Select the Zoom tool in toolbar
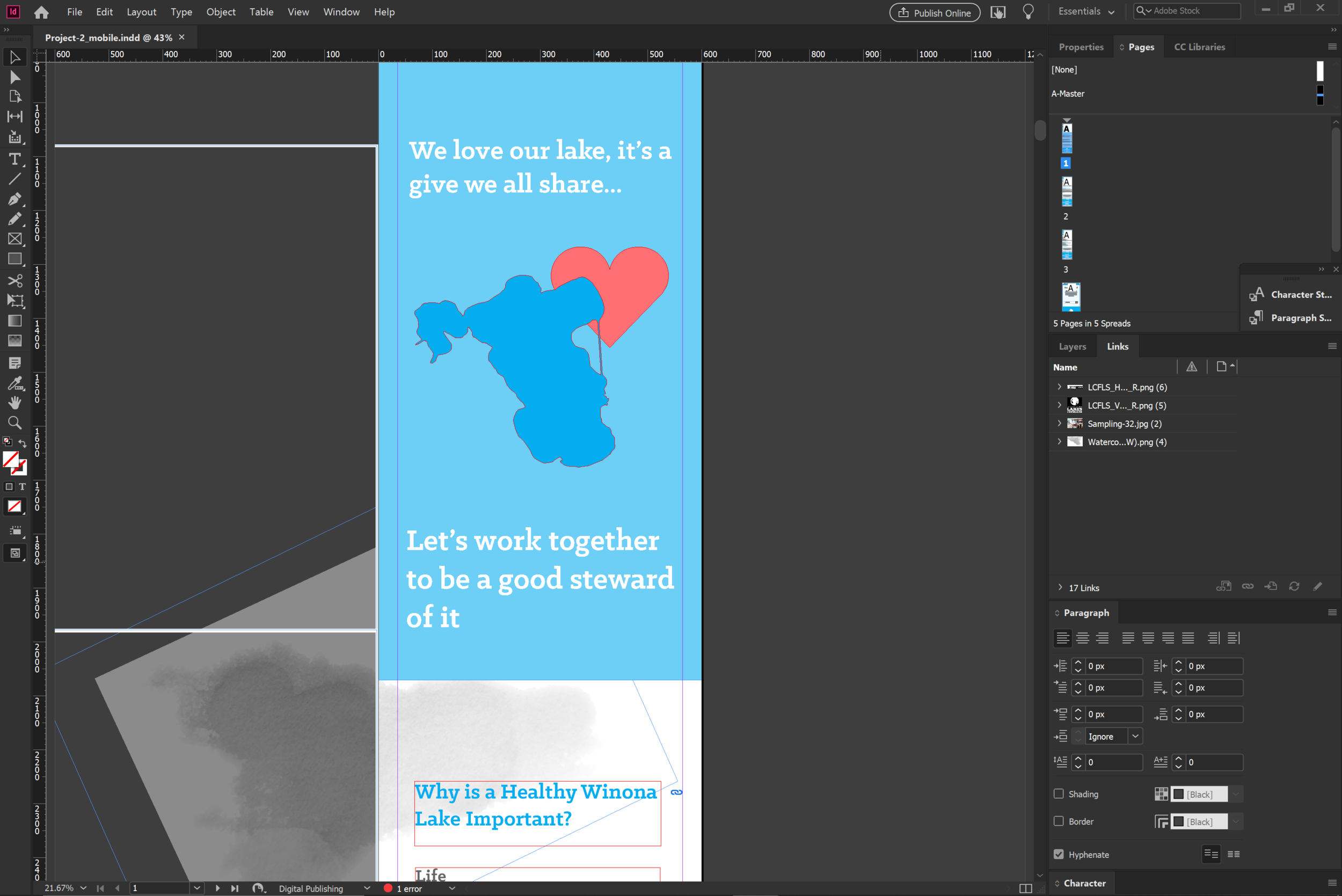The width and height of the screenshot is (1342, 896). [15, 423]
